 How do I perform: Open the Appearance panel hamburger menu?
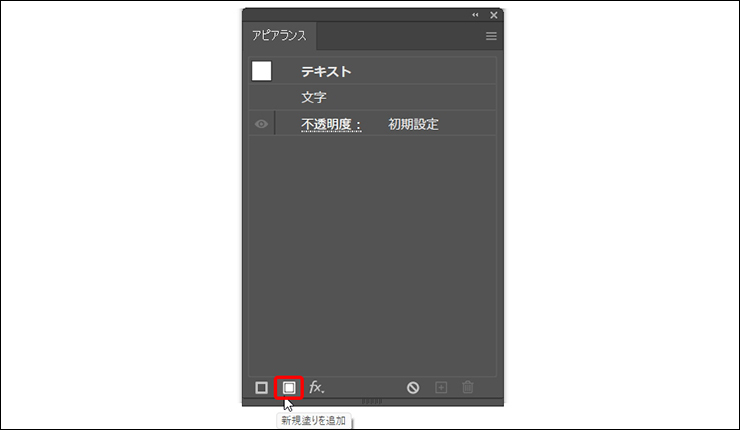(491, 36)
